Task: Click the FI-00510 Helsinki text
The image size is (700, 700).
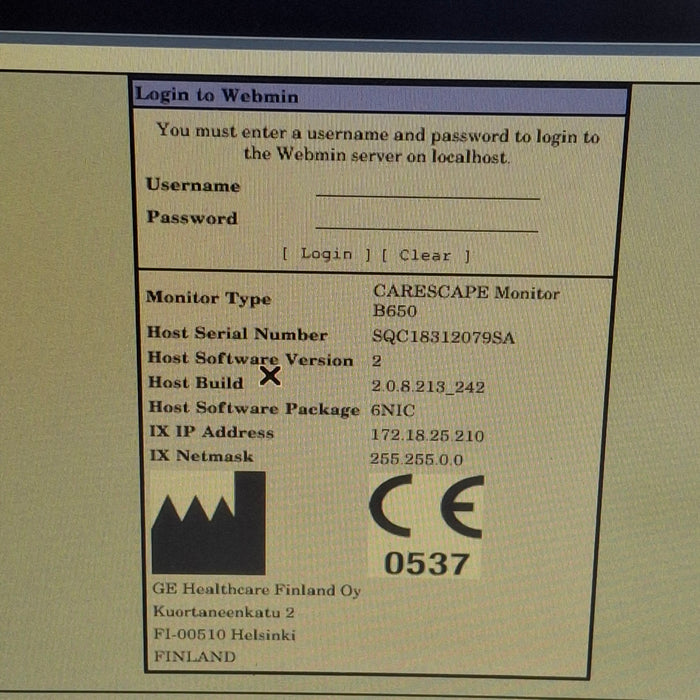Action: (225, 634)
